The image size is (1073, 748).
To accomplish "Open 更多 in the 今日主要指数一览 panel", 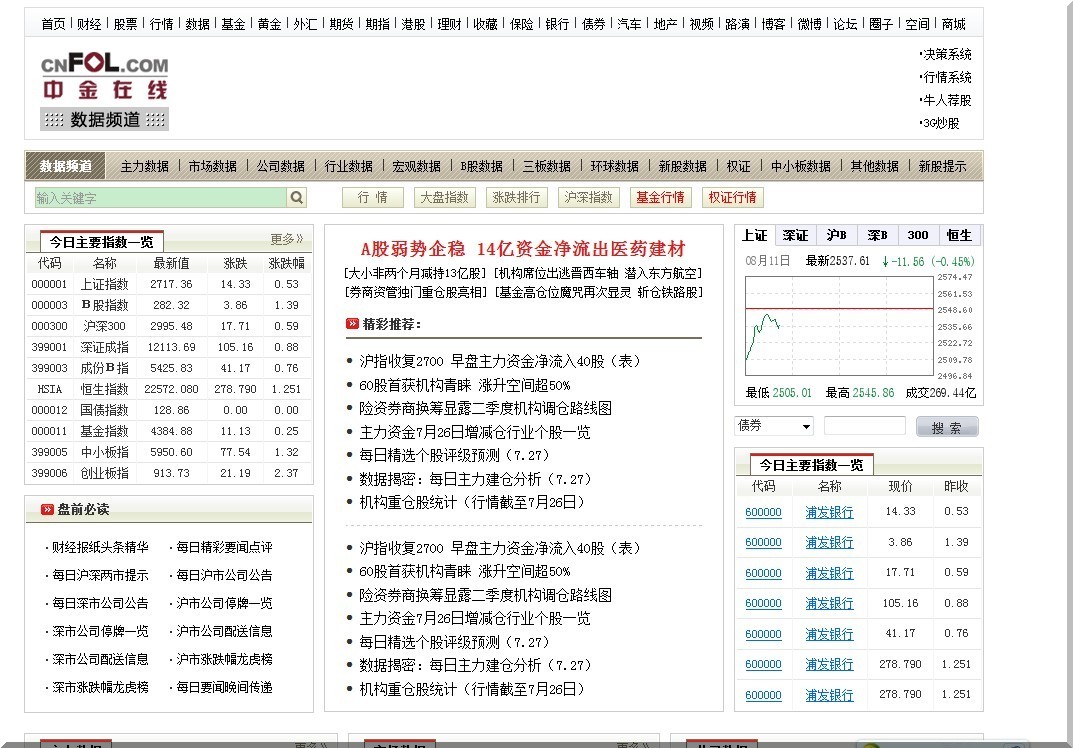I will click(286, 239).
